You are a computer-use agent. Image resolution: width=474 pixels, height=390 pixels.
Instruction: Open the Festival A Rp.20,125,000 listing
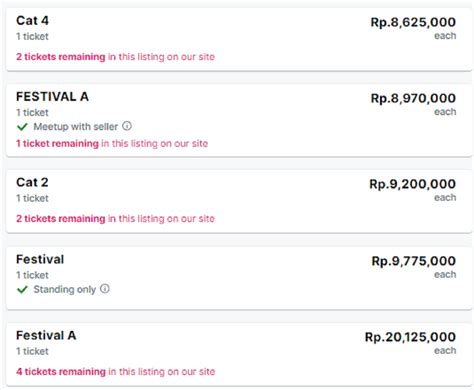239,354
